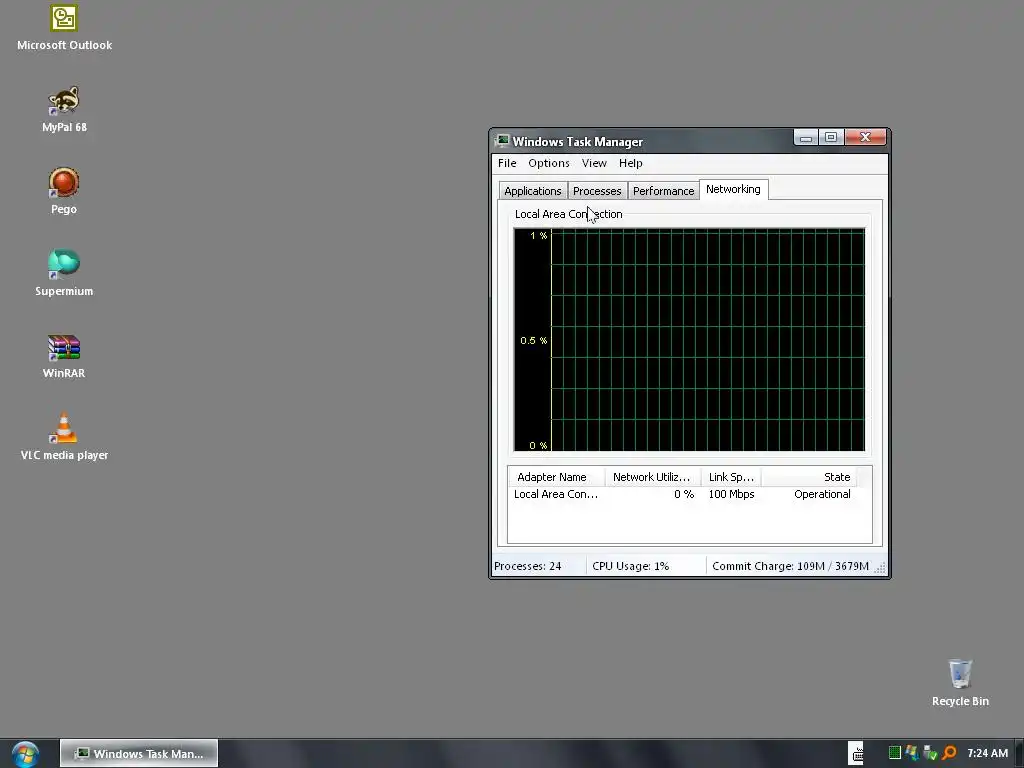Open the View menu
The height and width of the screenshot is (768, 1024).
pos(594,163)
